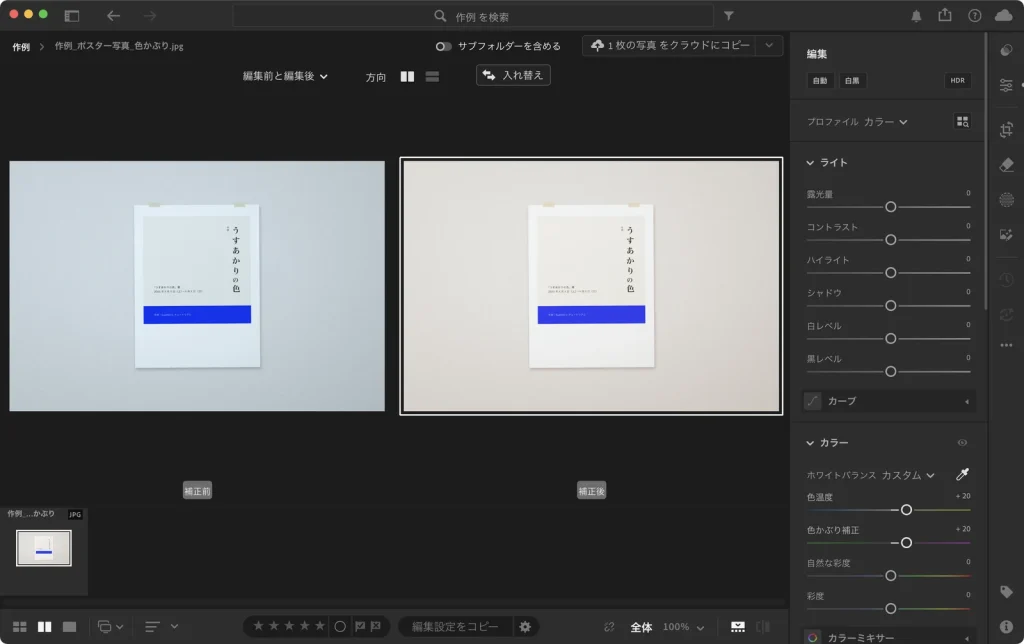
Task: Toggle HDR editing mode
Action: pyautogui.click(x=957, y=80)
